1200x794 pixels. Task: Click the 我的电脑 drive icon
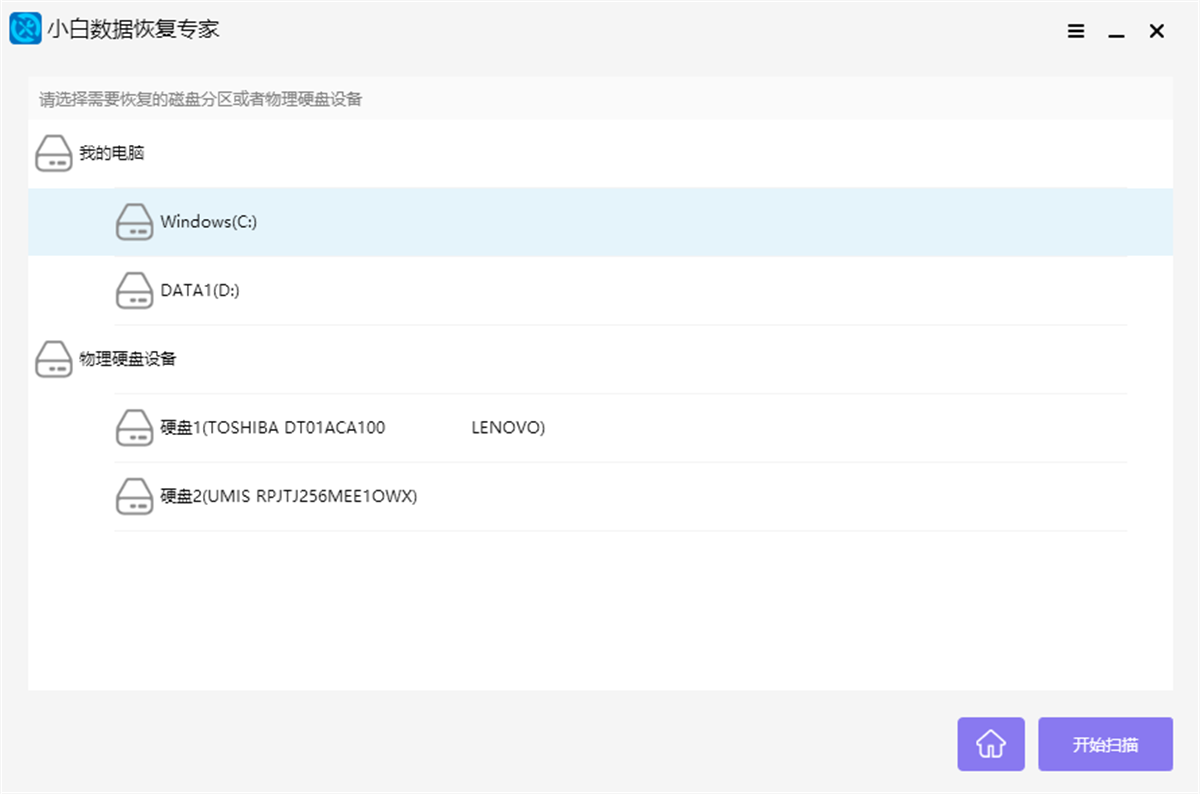54,154
